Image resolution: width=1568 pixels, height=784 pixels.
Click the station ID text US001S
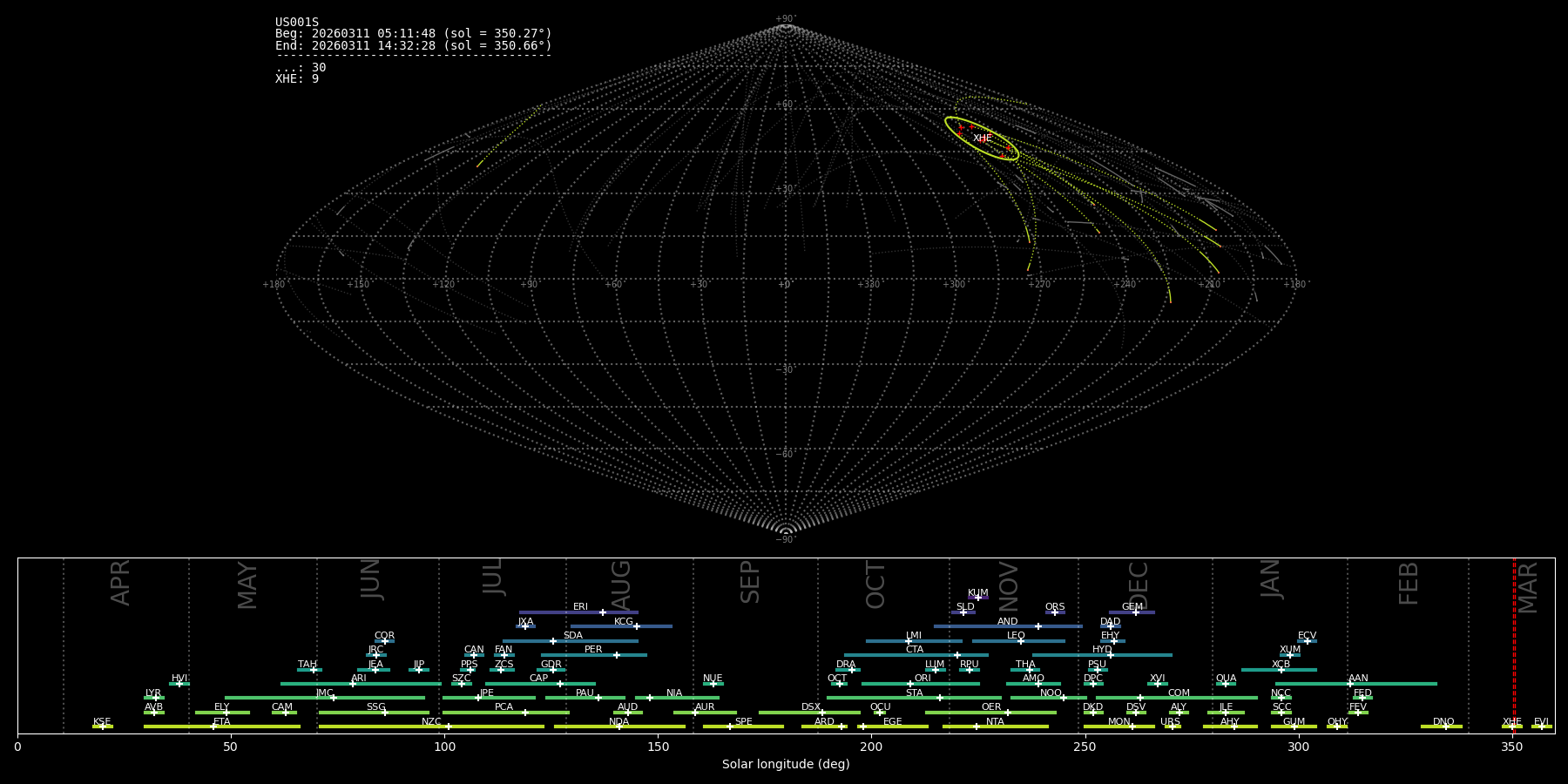click(x=297, y=23)
